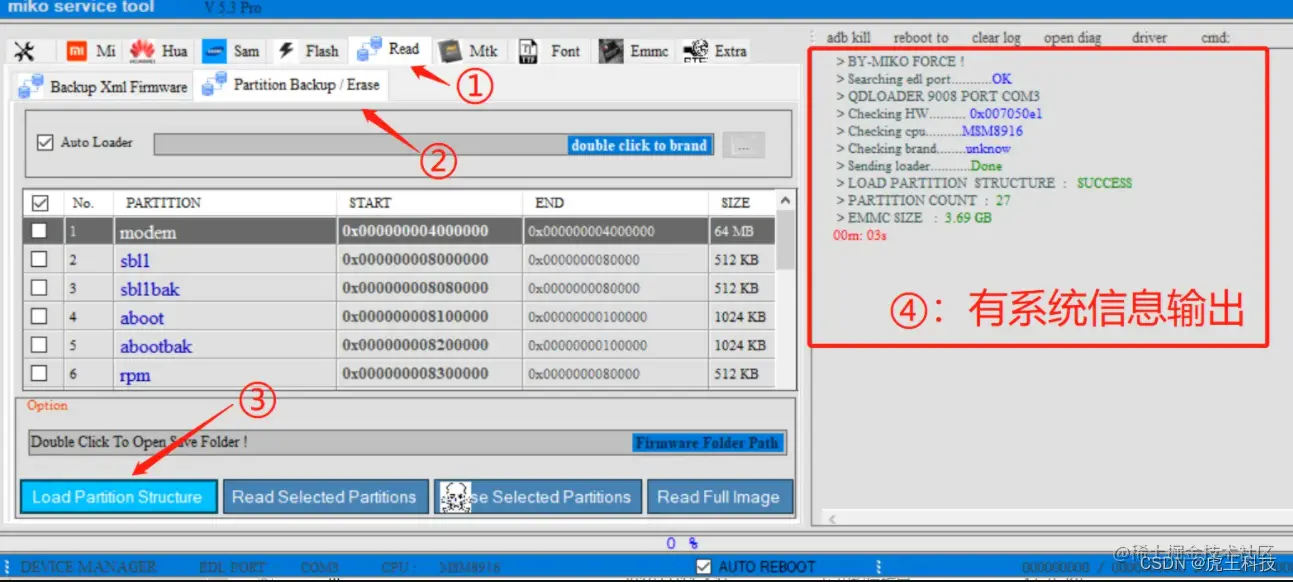Click the driver command
Image resolution: width=1293 pixels, height=582 pixels.
[x=1149, y=38]
